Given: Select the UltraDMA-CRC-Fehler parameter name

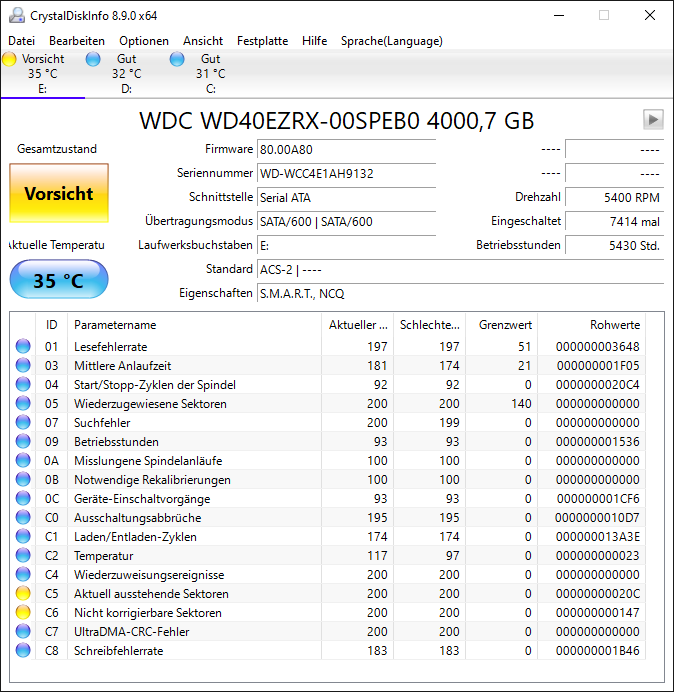Looking at the screenshot, I should pos(131,632).
